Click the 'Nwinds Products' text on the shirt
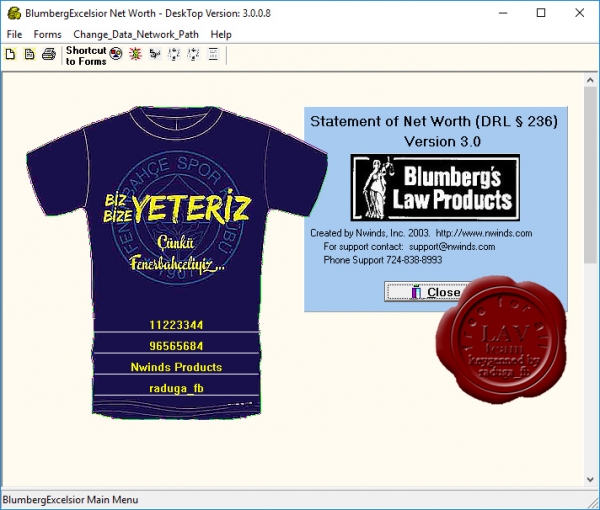This screenshot has height=510, width=600. [176, 367]
